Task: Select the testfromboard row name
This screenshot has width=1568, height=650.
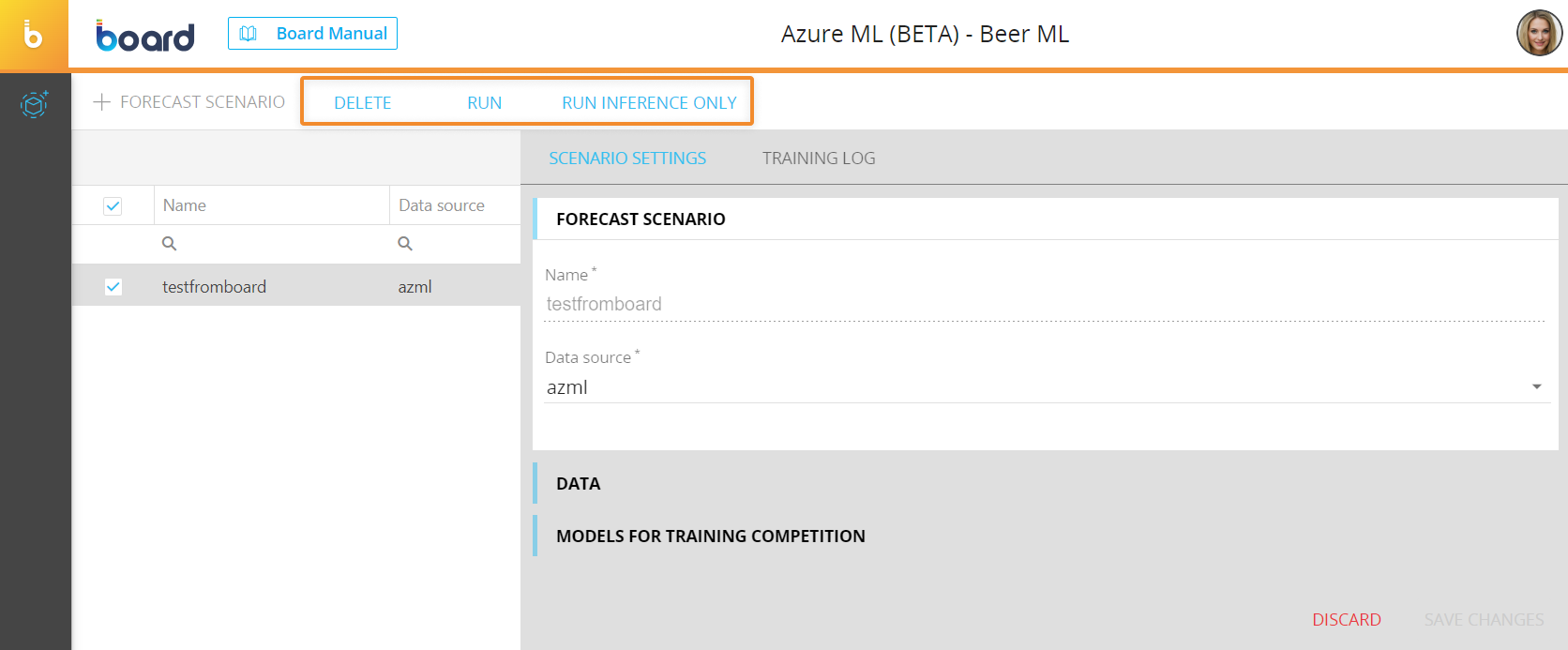Action: click(214, 287)
